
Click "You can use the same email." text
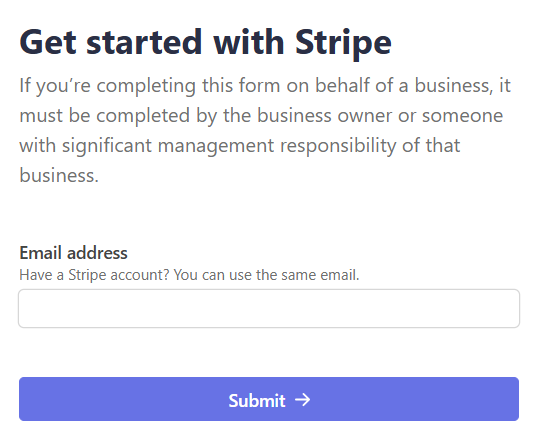click(267, 275)
